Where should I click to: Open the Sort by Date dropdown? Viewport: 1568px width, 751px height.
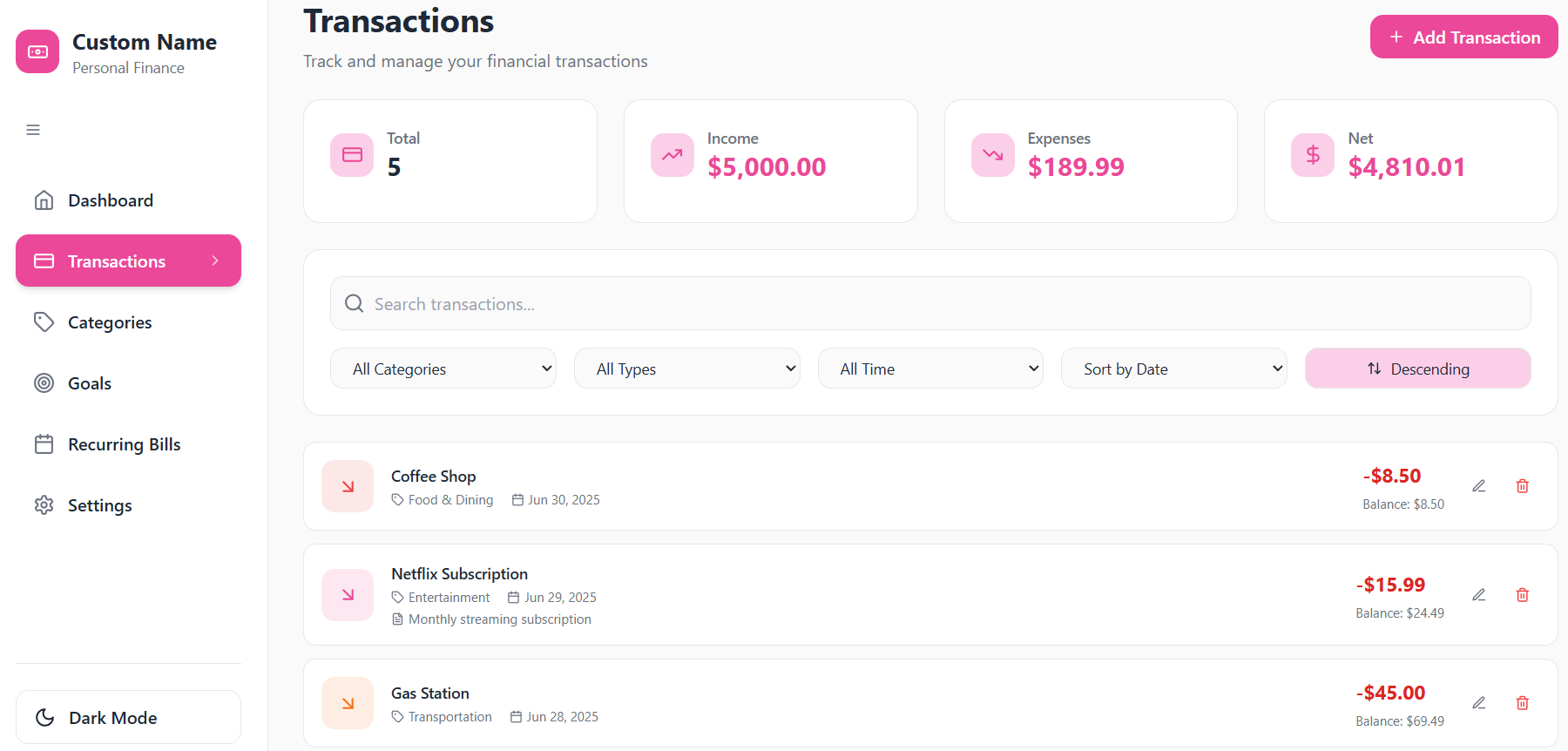tap(1173, 369)
